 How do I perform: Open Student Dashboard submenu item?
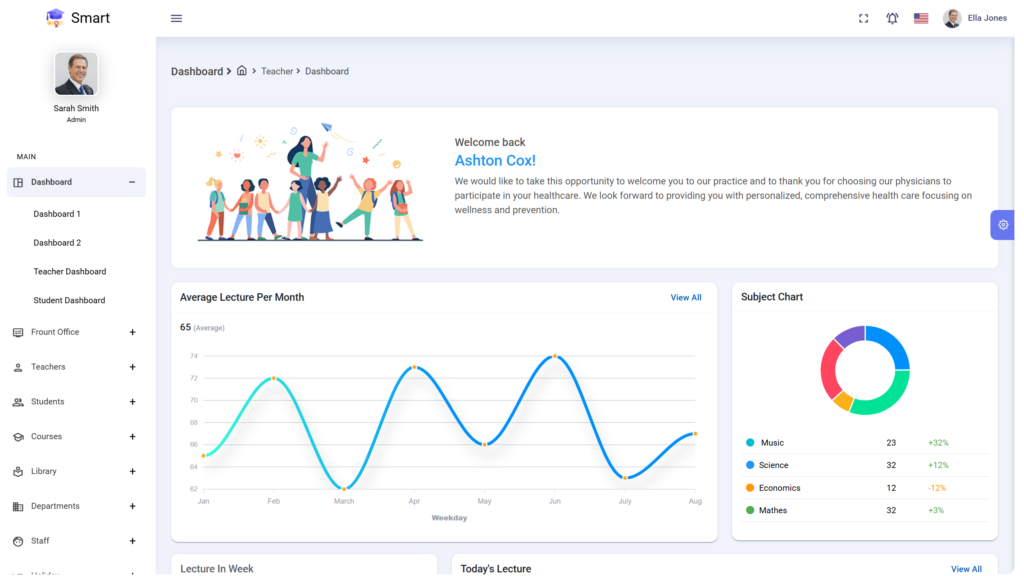tap(69, 300)
